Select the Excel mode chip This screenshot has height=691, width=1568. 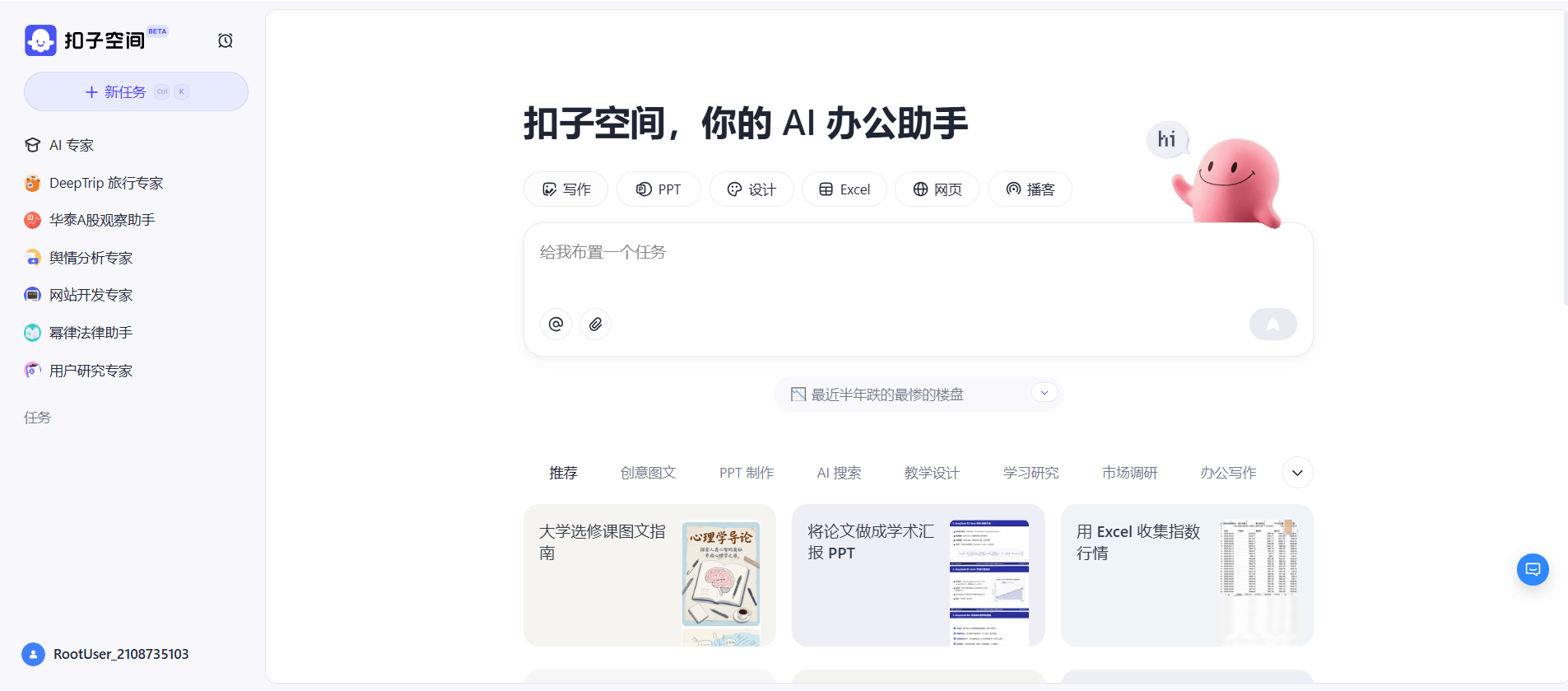click(x=844, y=189)
